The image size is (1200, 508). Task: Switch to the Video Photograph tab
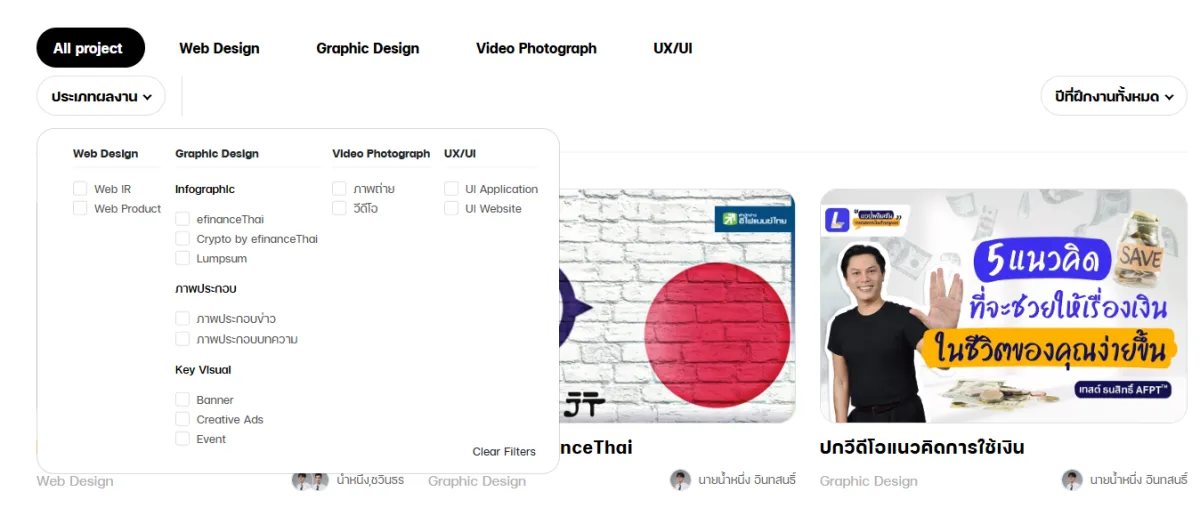(x=536, y=48)
